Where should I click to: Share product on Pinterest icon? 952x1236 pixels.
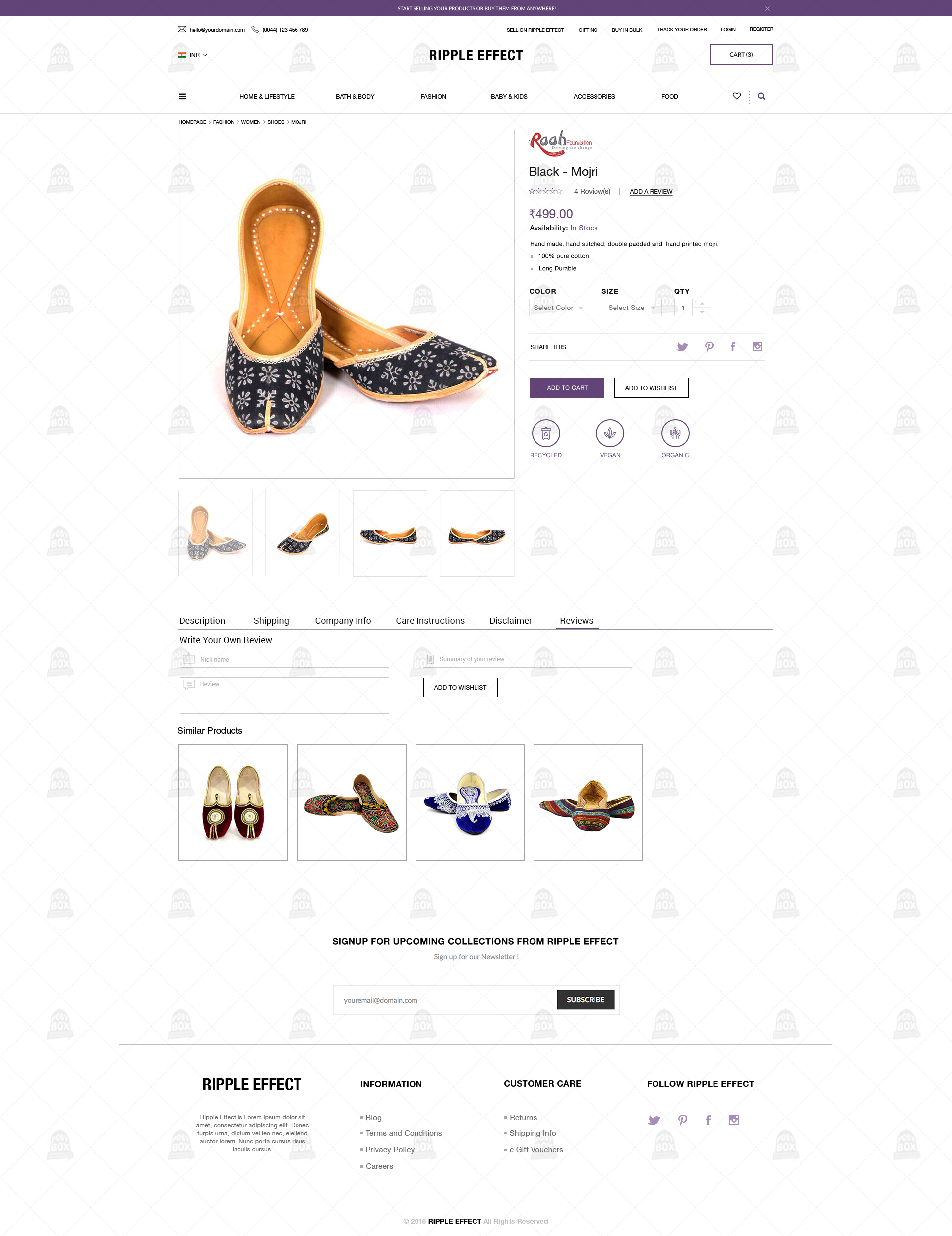709,347
